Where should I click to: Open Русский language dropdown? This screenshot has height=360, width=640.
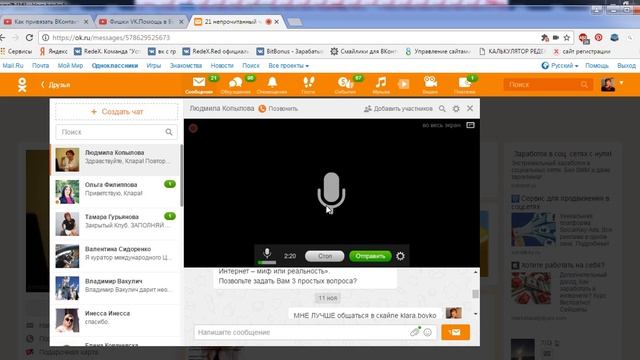(560, 65)
